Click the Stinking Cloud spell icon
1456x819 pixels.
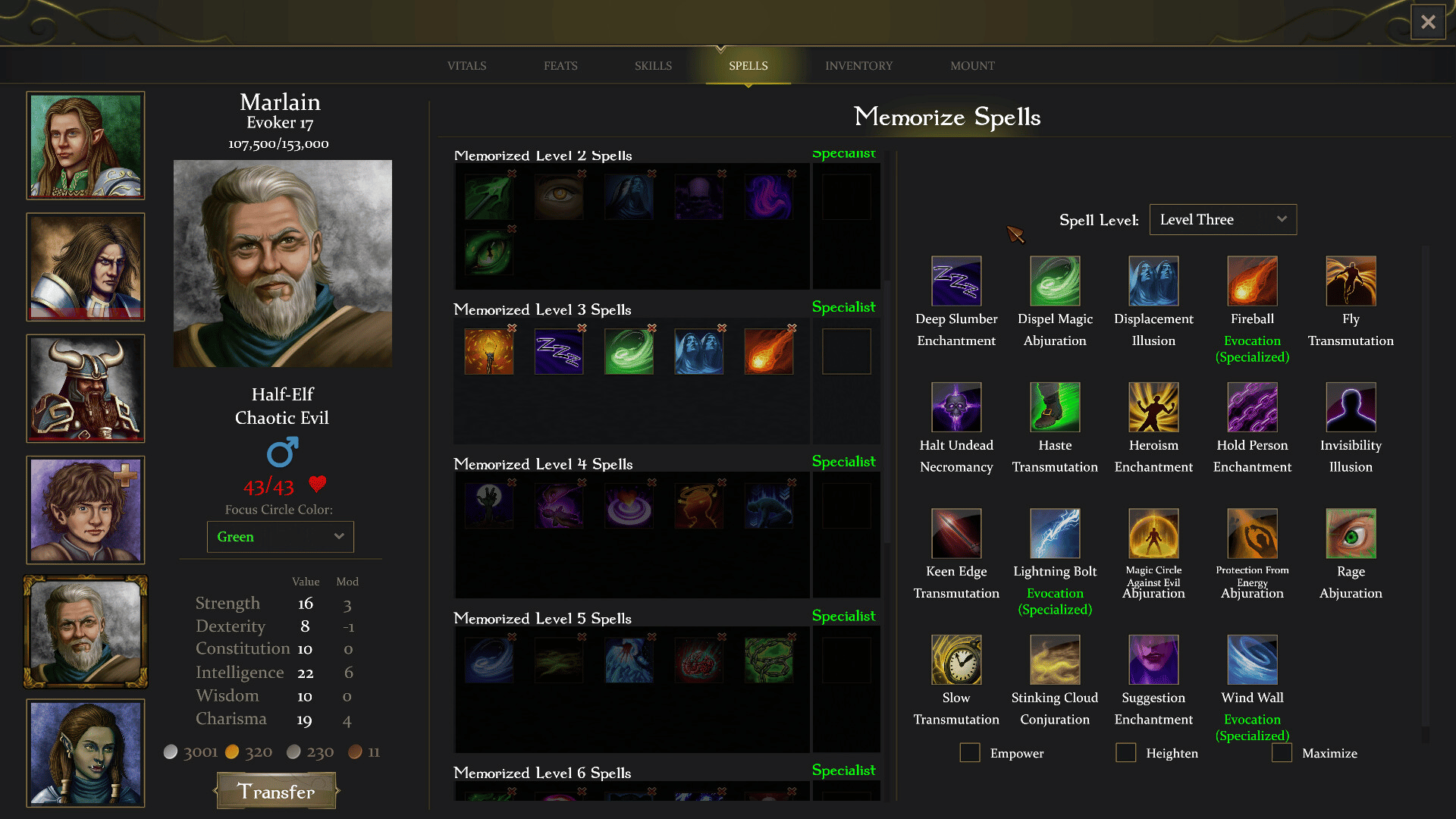(1055, 660)
